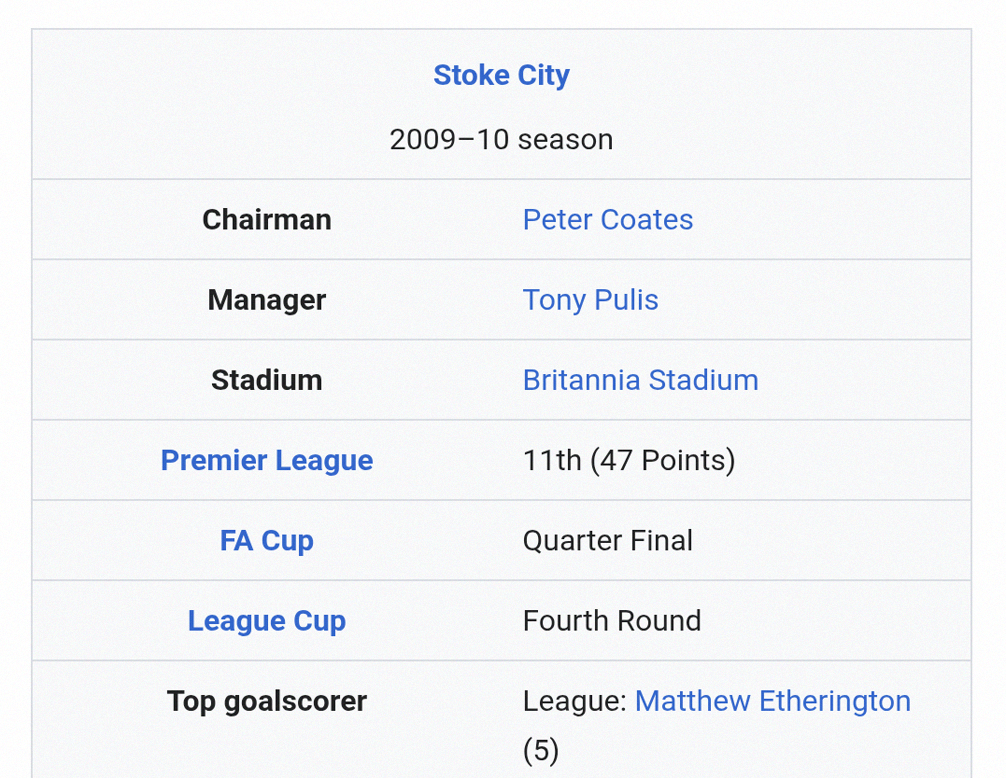Open the Premier League link

pos(266,460)
